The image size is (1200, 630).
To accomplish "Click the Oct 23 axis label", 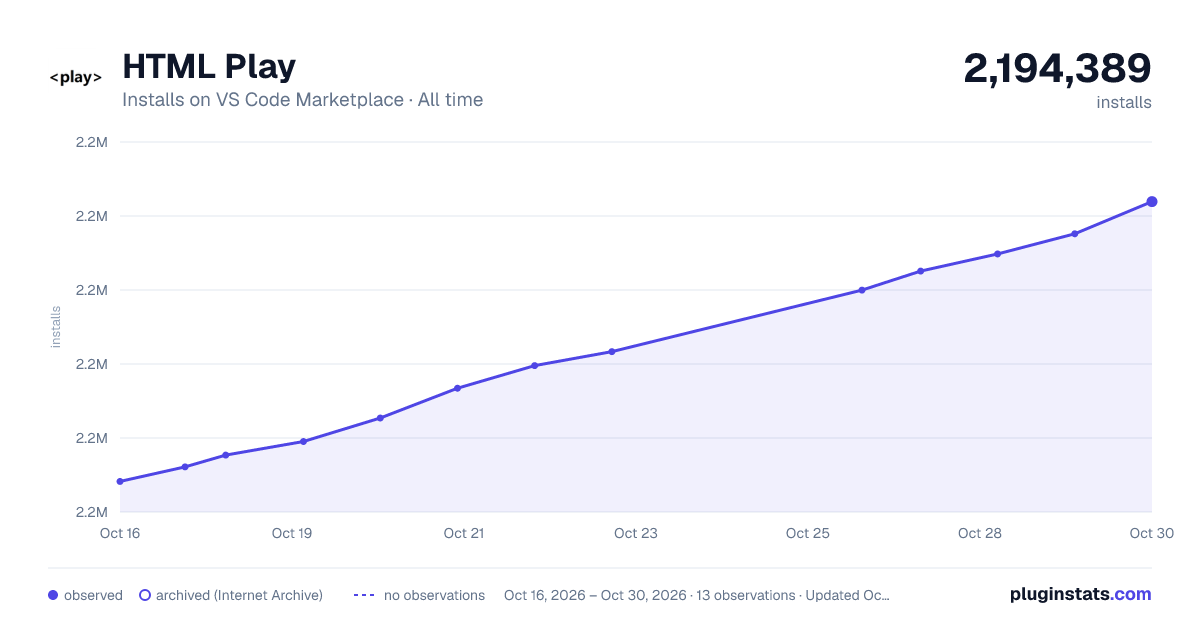I will [x=636, y=533].
